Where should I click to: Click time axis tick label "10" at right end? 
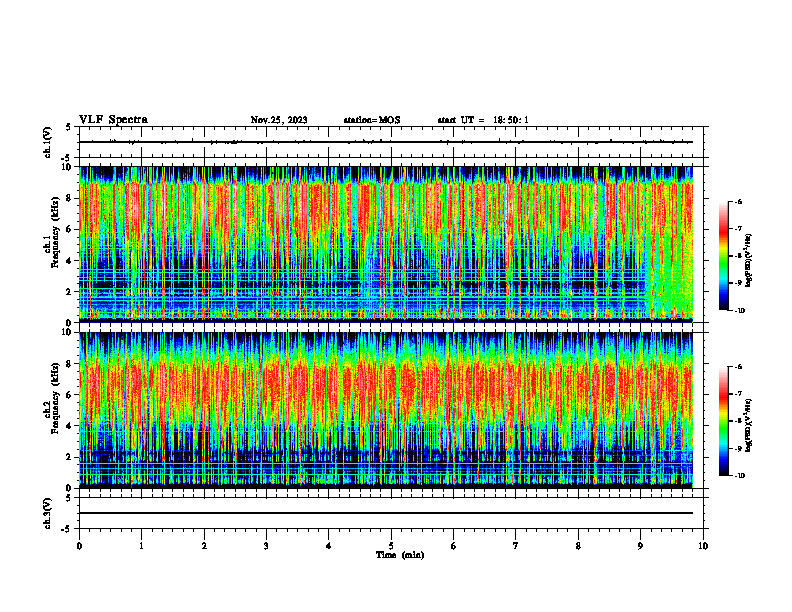703,546
